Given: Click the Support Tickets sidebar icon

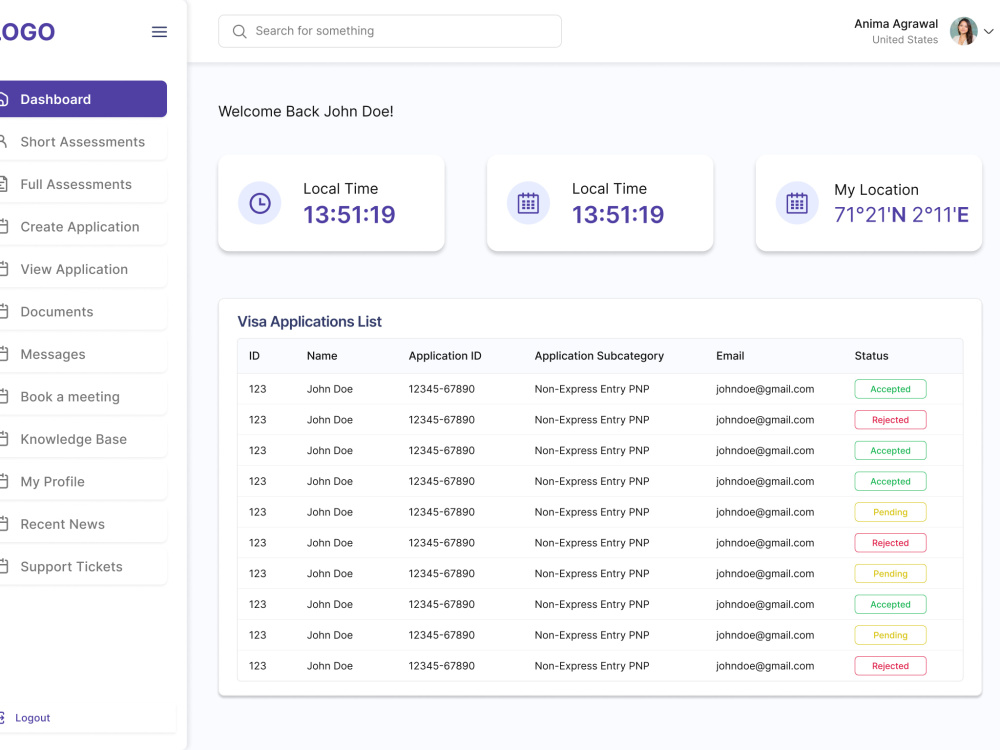Looking at the screenshot, I should pos(3,566).
